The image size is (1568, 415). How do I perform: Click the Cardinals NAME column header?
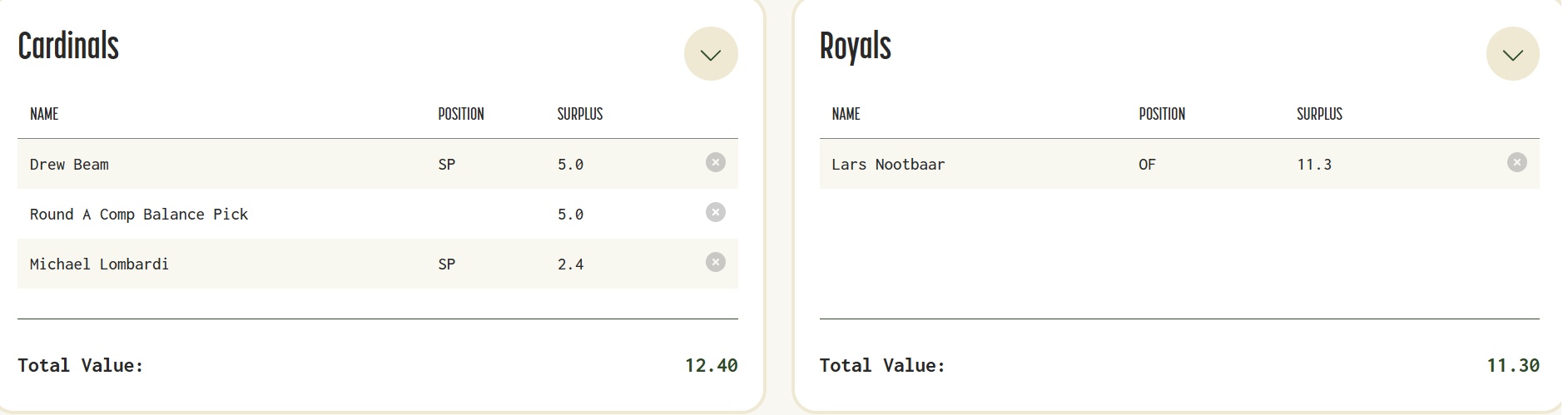(x=44, y=114)
